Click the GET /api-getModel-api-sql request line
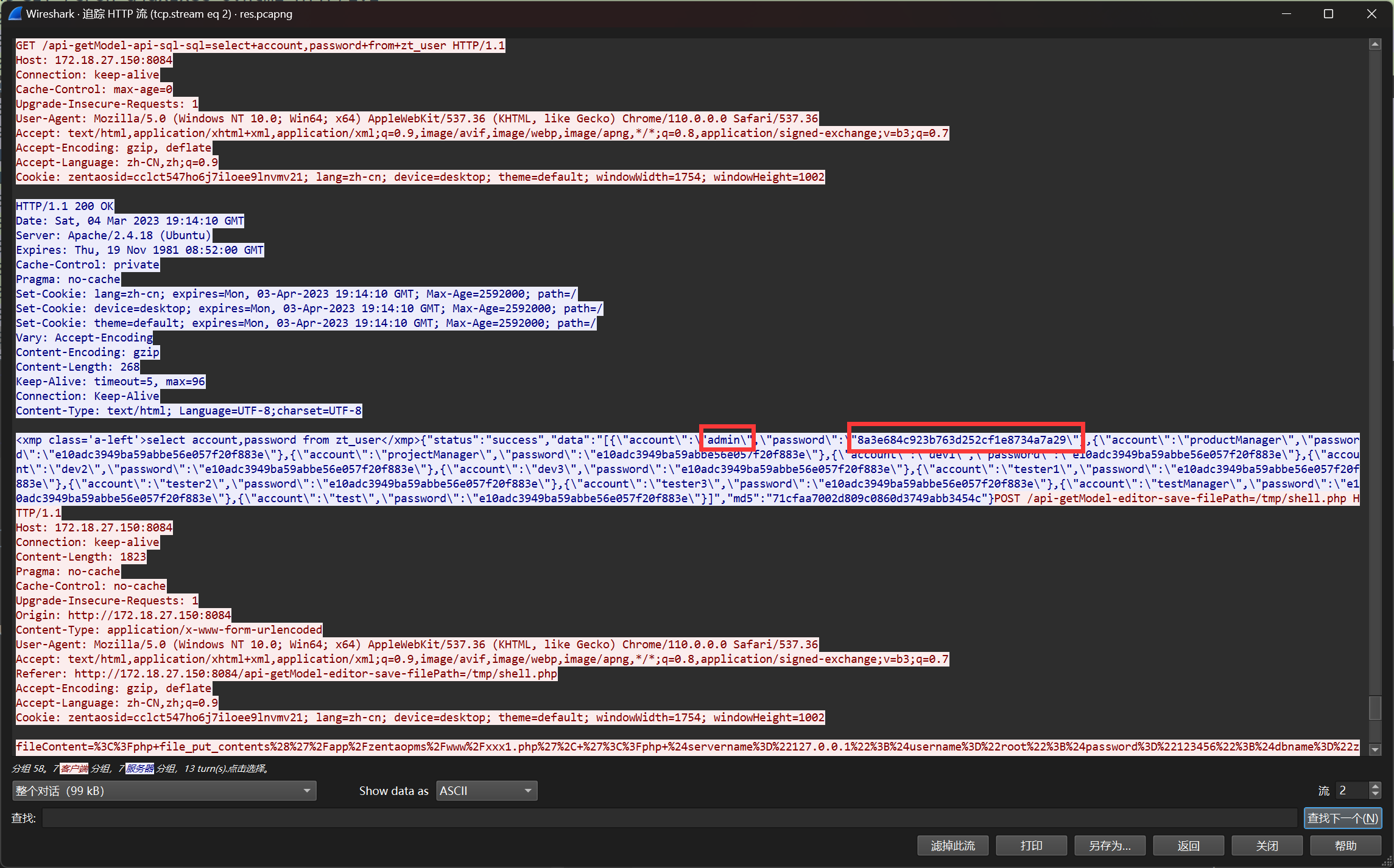Image resolution: width=1394 pixels, height=868 pixels. tap(260, 46)
